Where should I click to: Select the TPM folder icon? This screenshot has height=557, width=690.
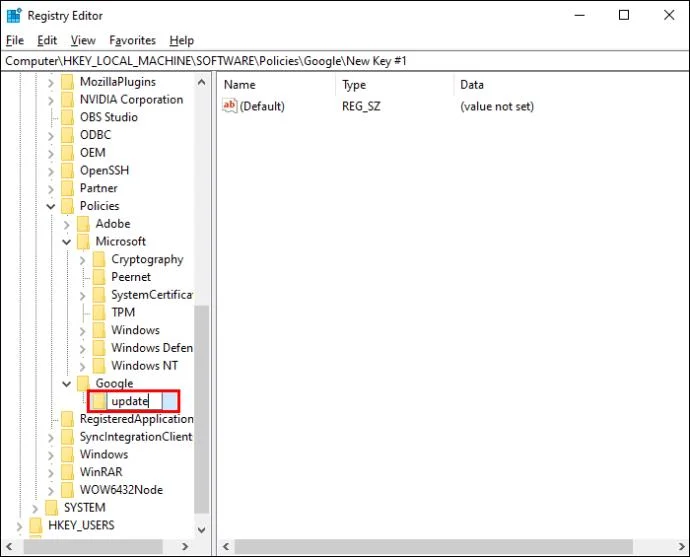pyautogui.click(x=99, y=312)
